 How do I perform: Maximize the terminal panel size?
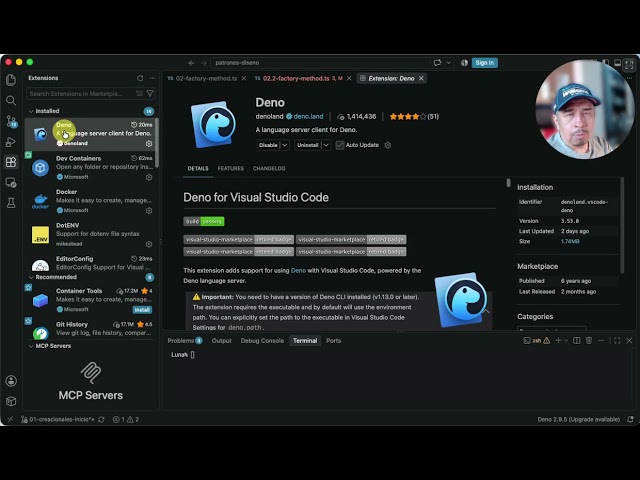pos(617,340)
